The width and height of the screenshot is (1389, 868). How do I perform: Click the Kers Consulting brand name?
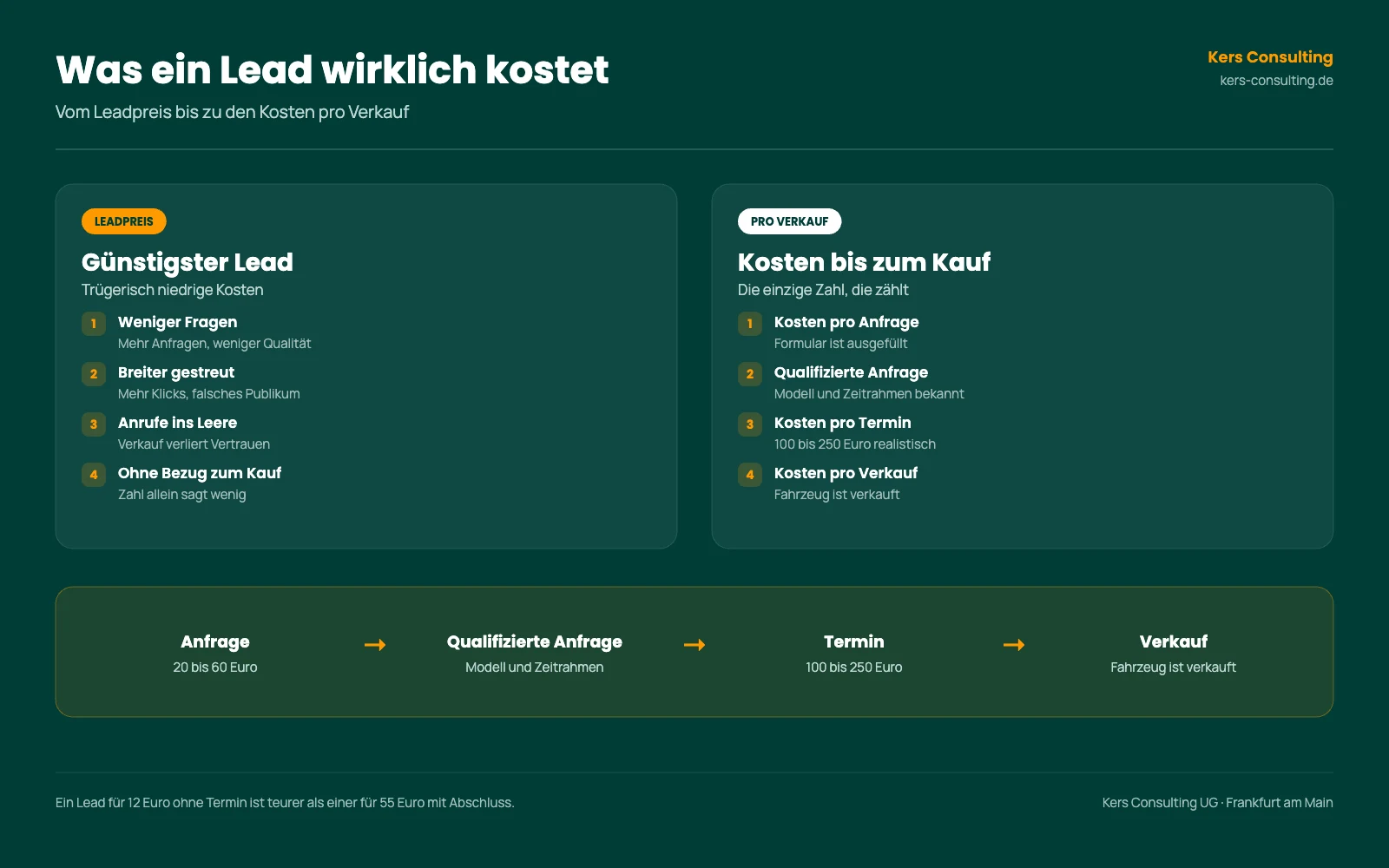[1270, 57]
